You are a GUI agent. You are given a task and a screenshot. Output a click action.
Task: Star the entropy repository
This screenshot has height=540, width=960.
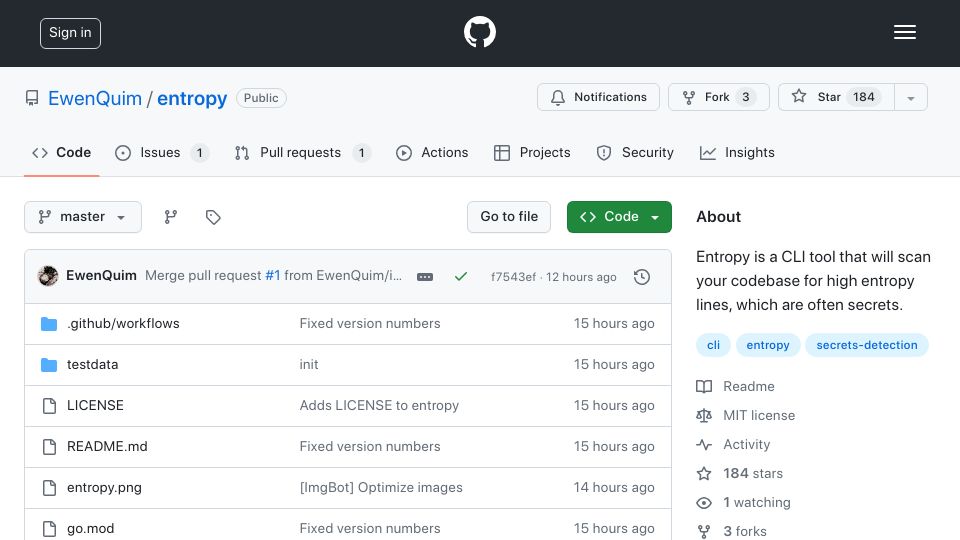pyautogui.click(x=836, y=97)
